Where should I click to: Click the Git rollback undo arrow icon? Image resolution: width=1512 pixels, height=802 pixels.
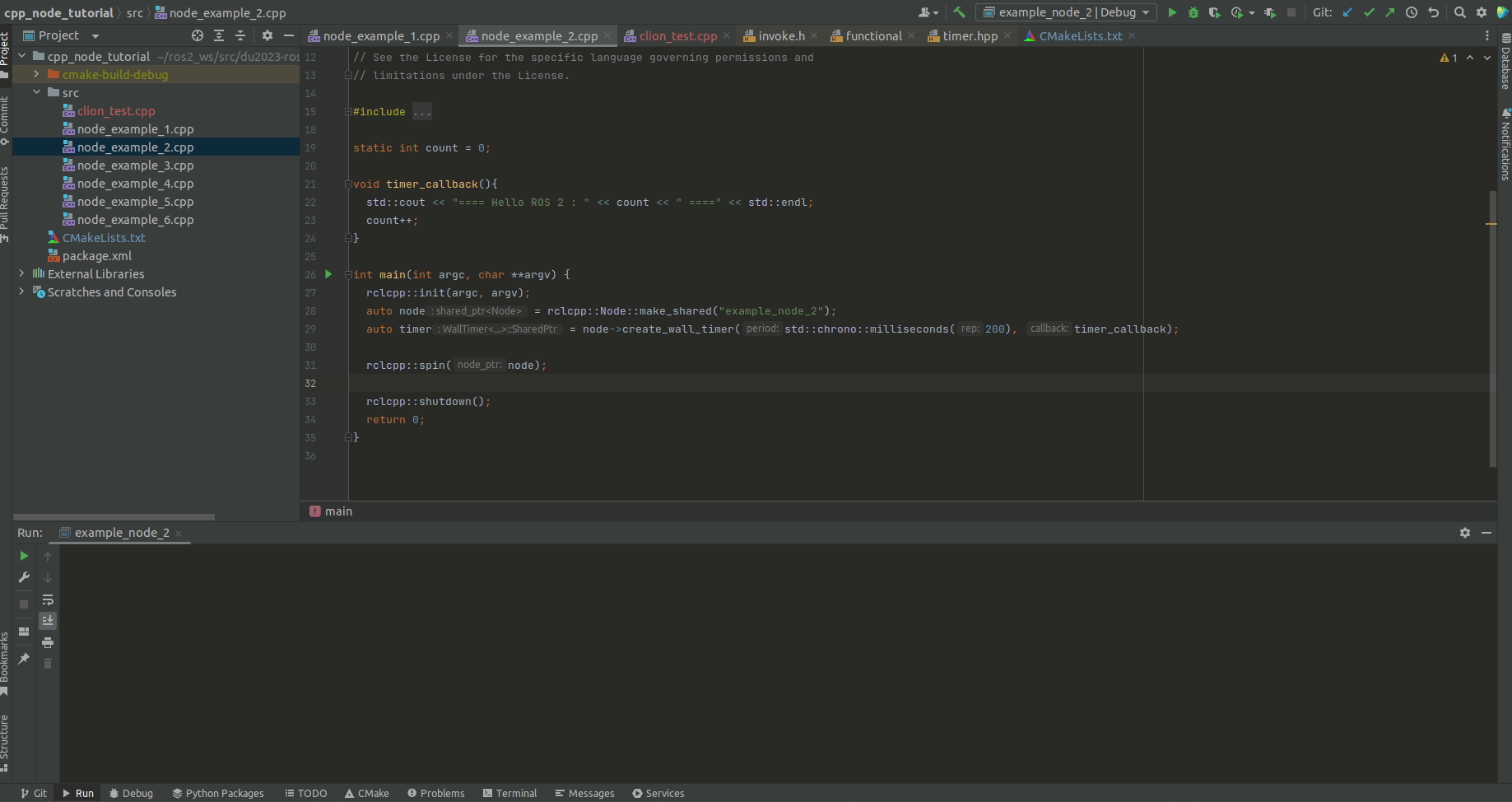pyautogui.click(x=1433, y=12)
